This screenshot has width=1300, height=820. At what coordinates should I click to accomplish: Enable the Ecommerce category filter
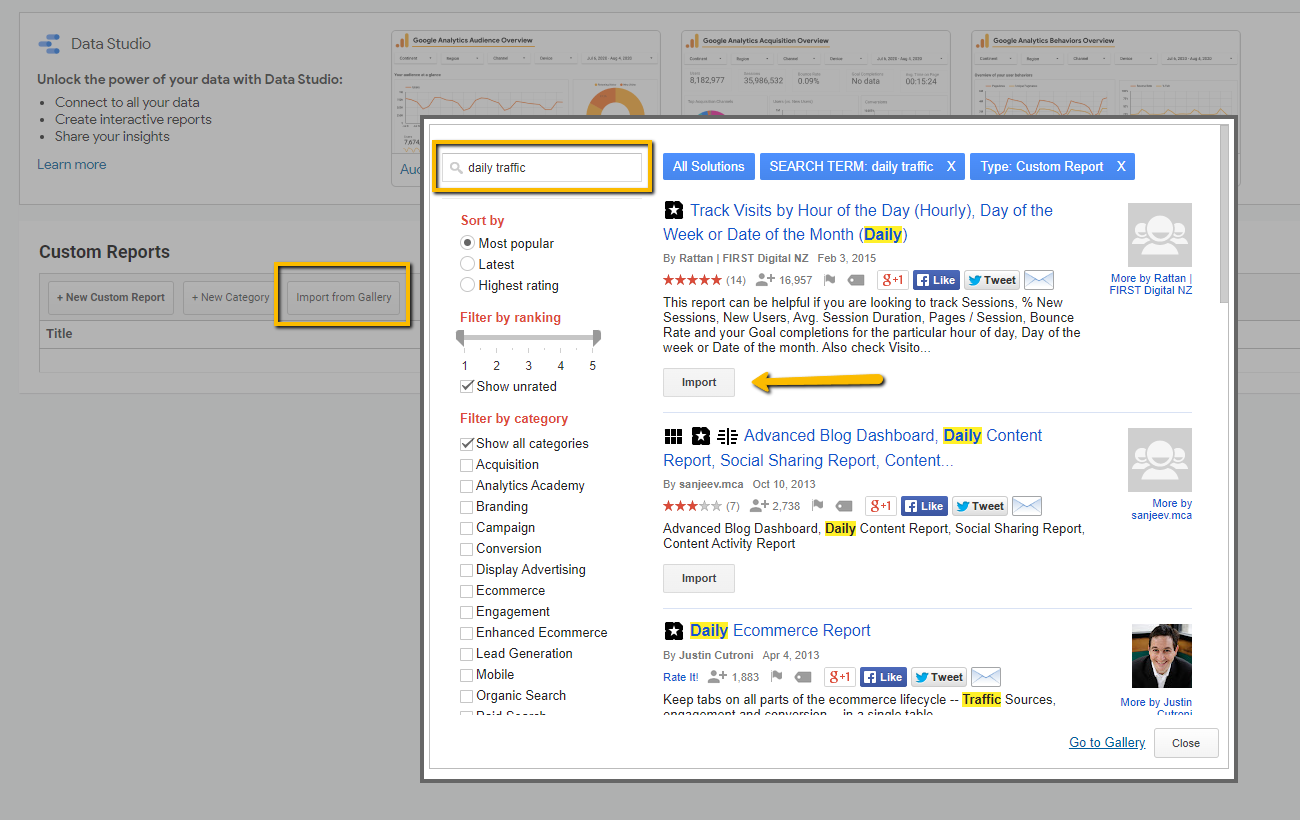tap(466, 590)
